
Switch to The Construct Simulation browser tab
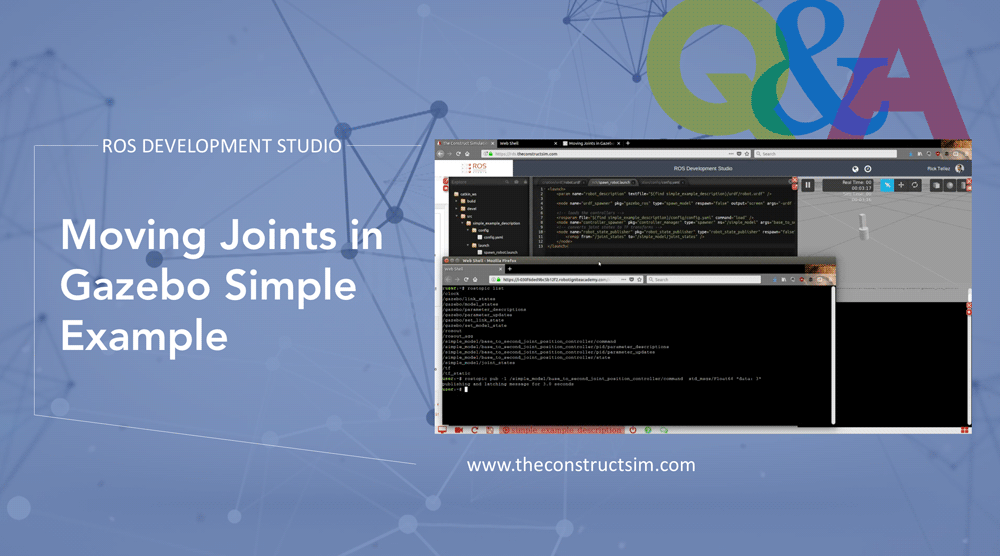click(465, 143)
